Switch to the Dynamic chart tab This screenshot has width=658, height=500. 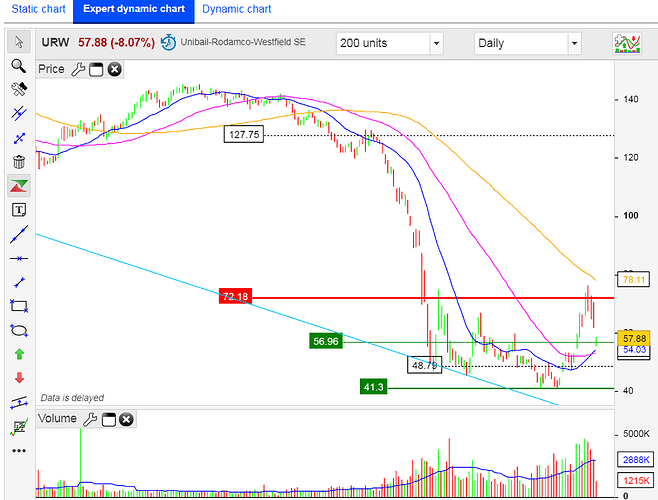(x=236, y=9)
